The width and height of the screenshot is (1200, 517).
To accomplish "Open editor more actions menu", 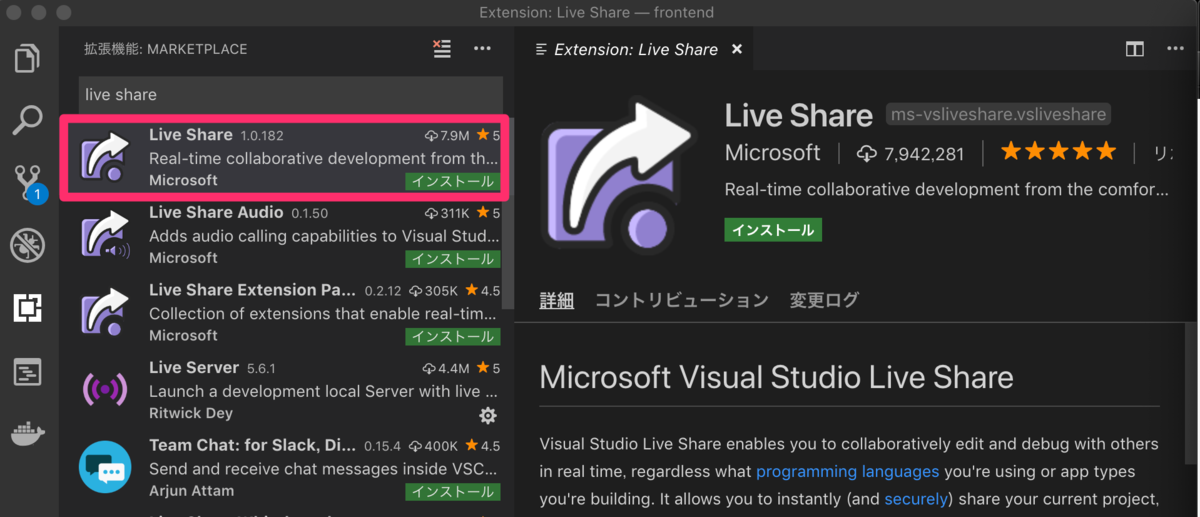I will tap(1173, 49).
